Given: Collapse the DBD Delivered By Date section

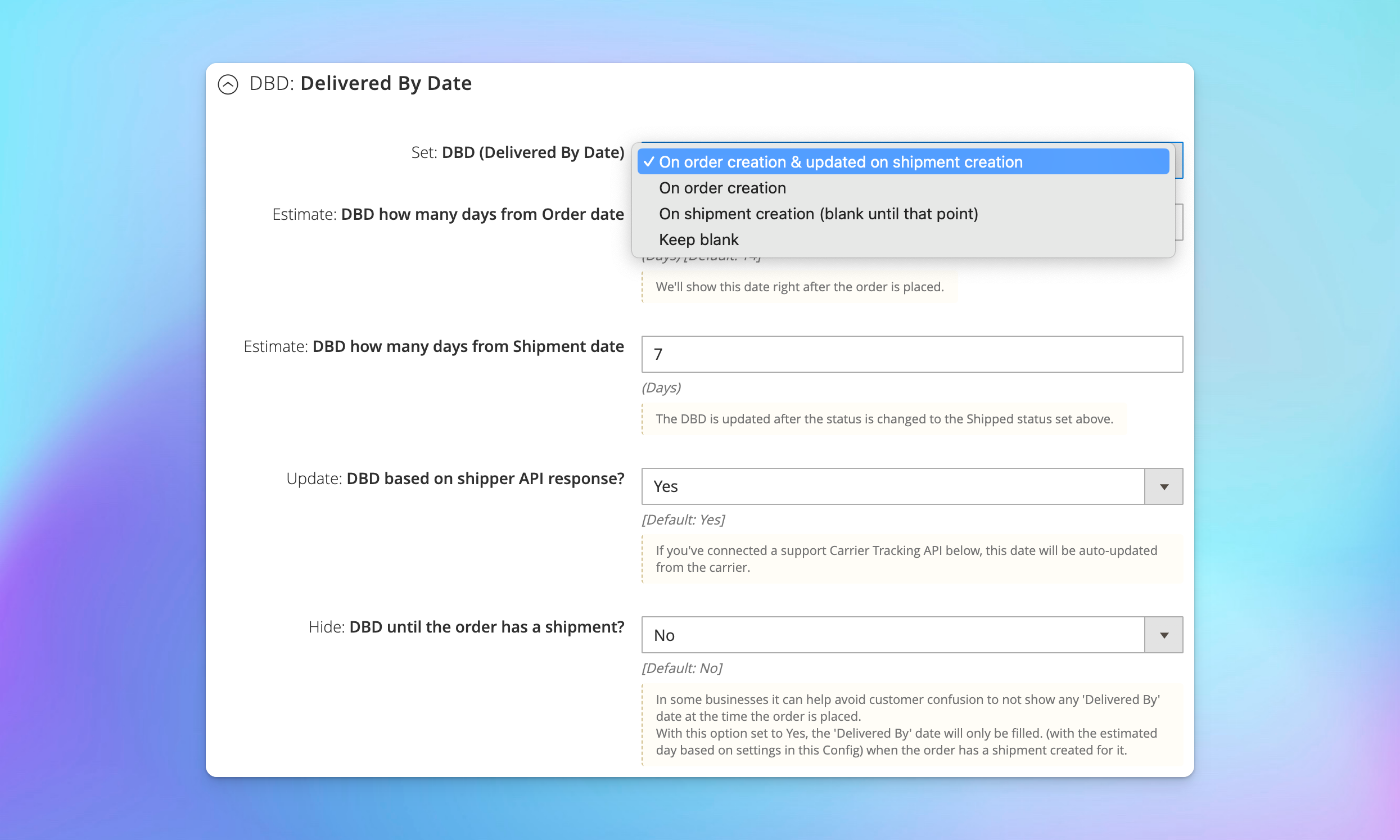Looking at the screenshot, I should (x=228, y=84).
